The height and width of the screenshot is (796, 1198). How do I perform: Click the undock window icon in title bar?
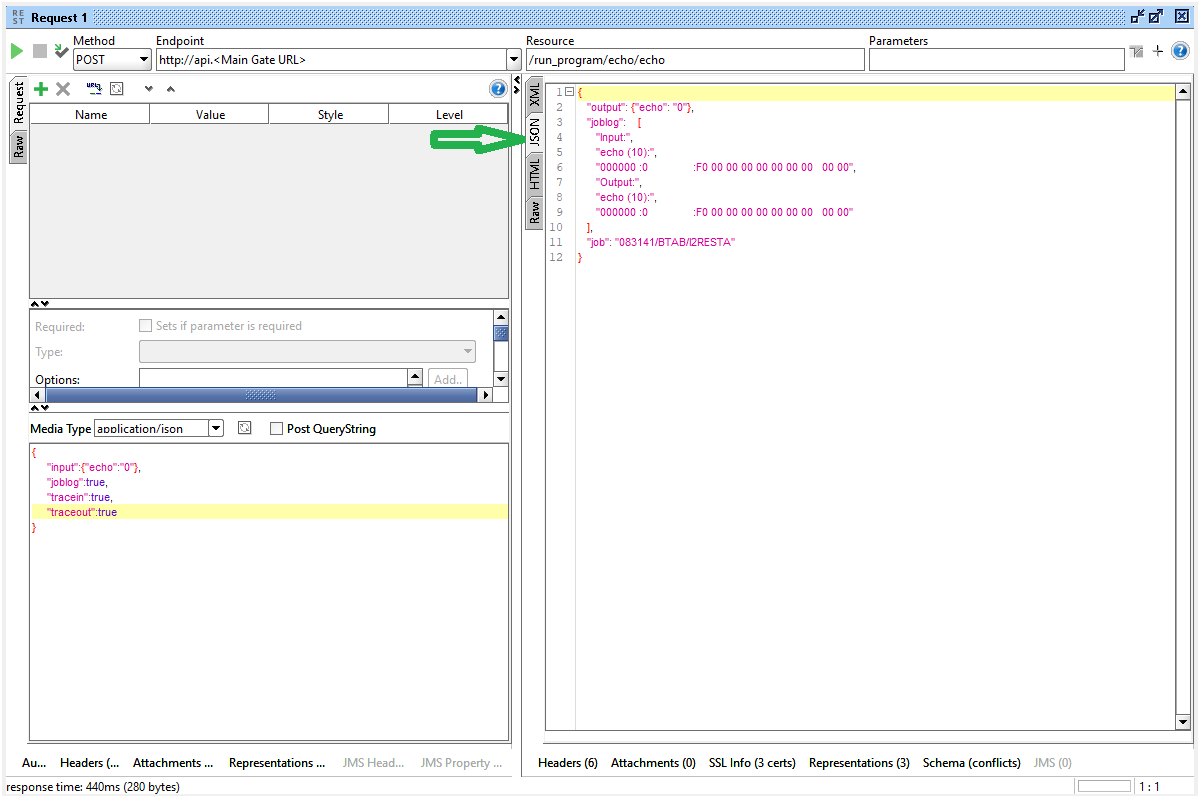(1157, 16)
